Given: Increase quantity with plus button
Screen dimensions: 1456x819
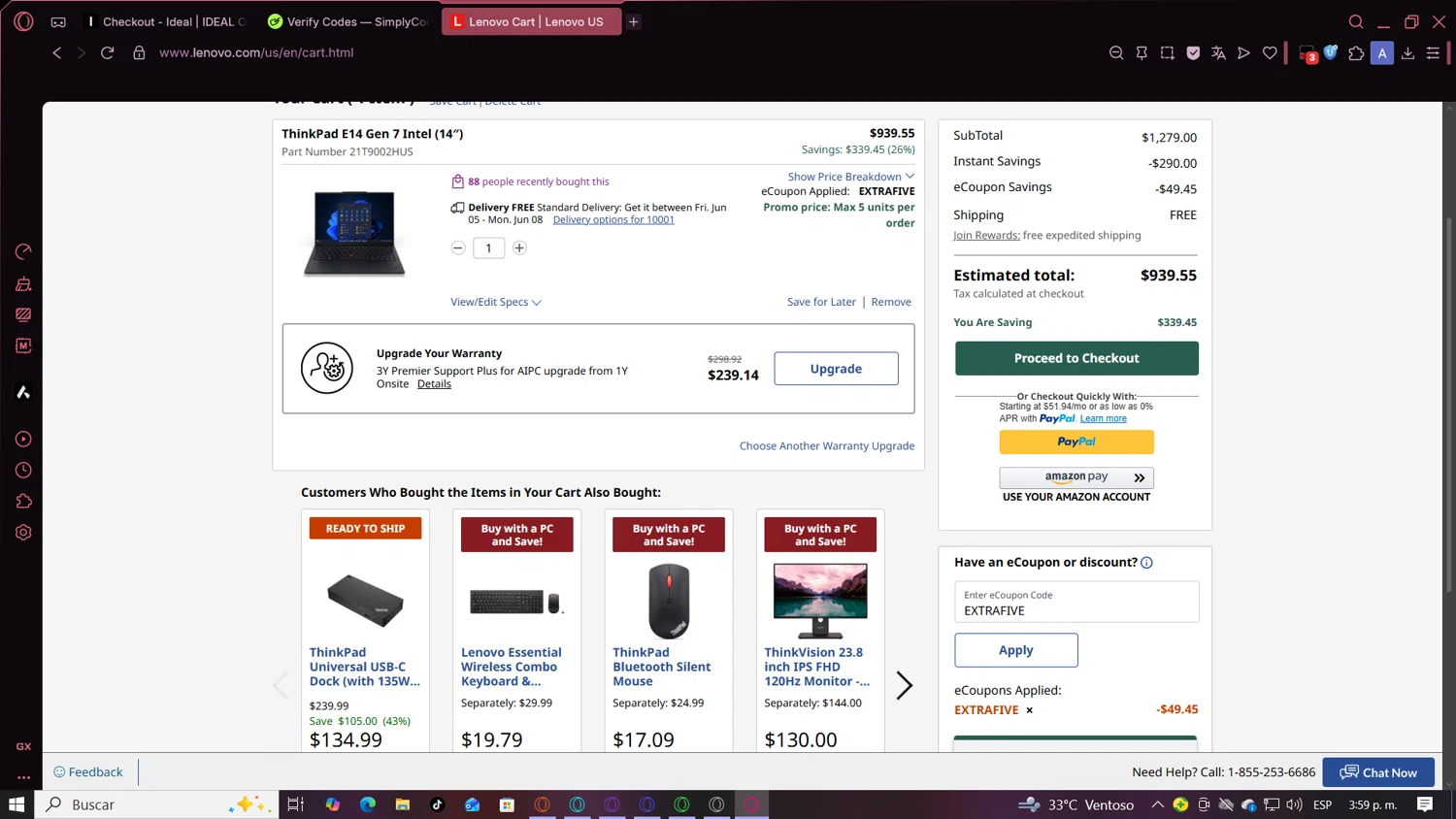Looking at the screenshot, I should (519, 248).
